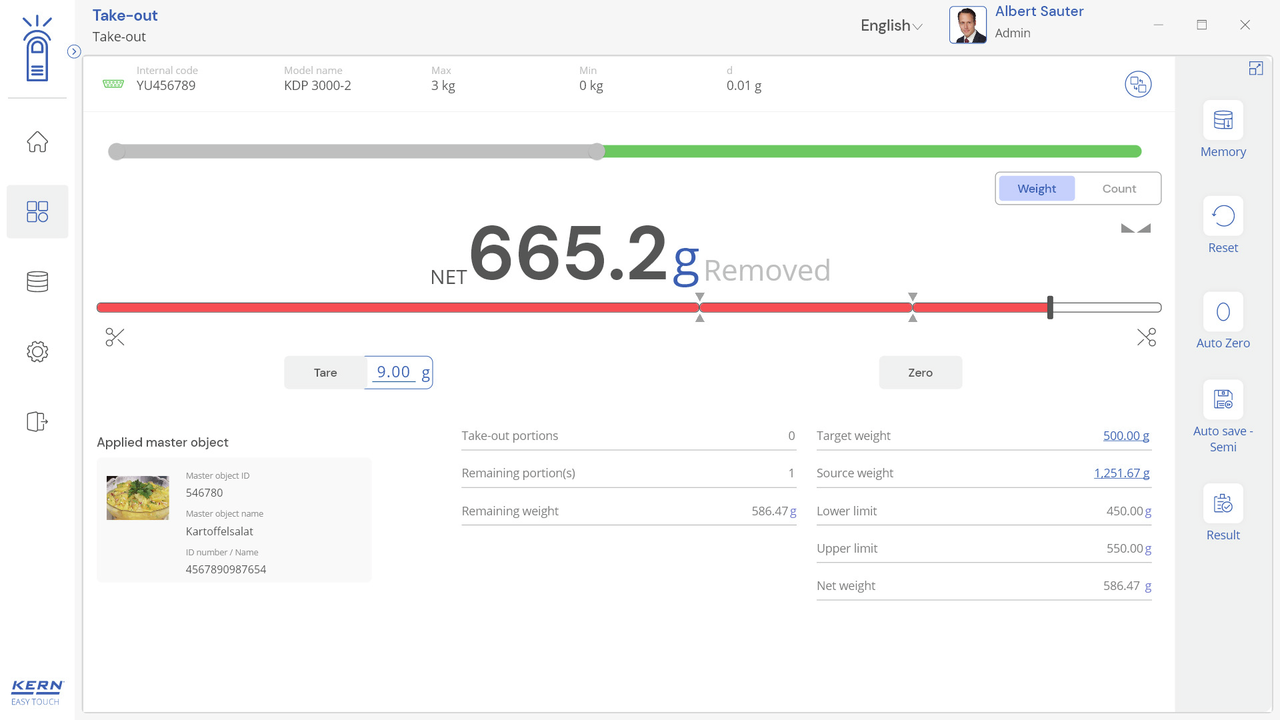The height and width of the screenshot is (720, 1280).
Task: Click the blue g unit selector
Action: click(x=685, y=260)
